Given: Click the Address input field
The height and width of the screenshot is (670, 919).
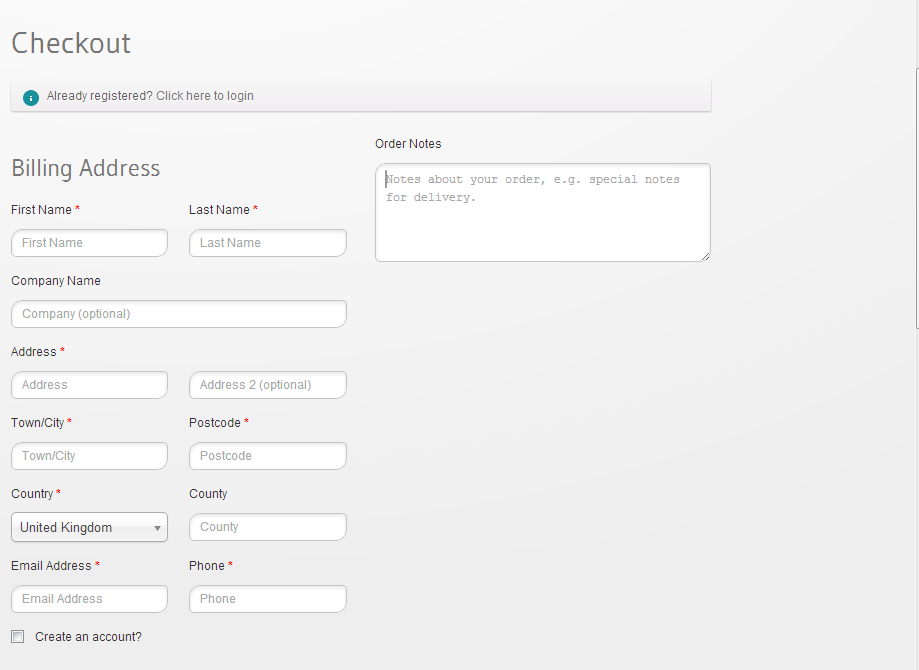Looking at the screenshot, I should [x=88, y=385].
